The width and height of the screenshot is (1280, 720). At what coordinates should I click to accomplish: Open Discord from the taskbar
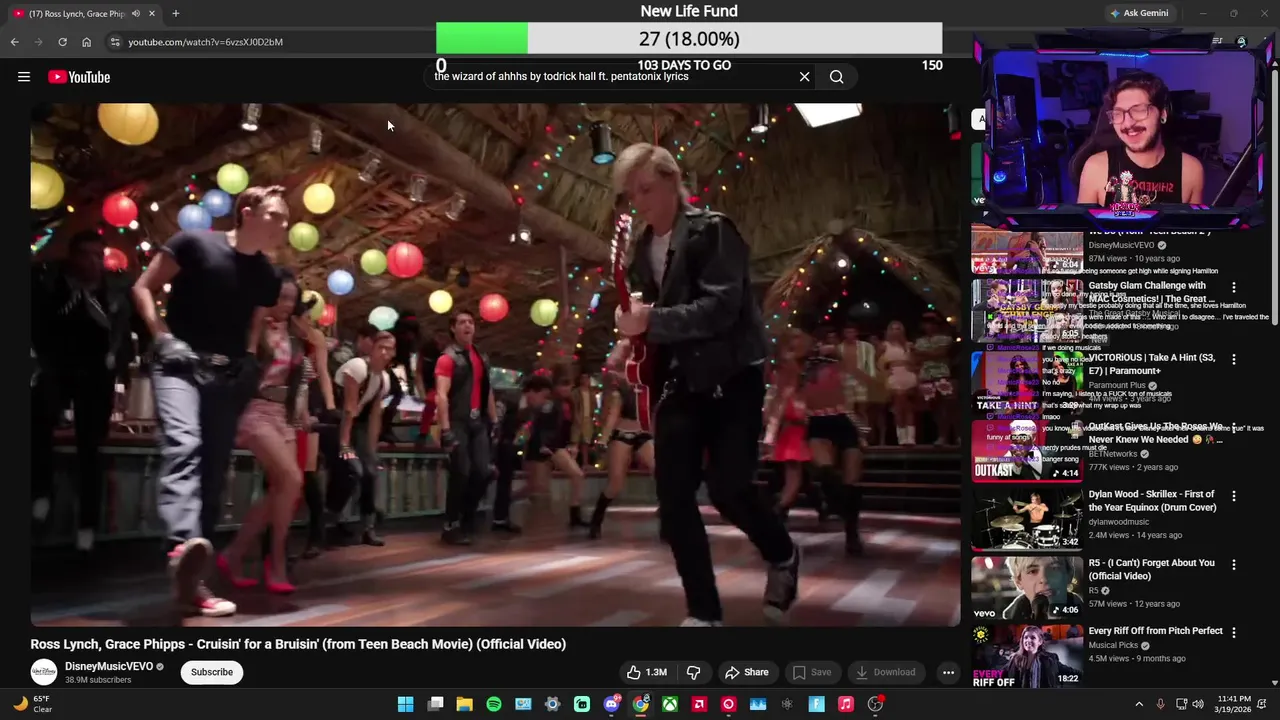(x=611, y=704)
